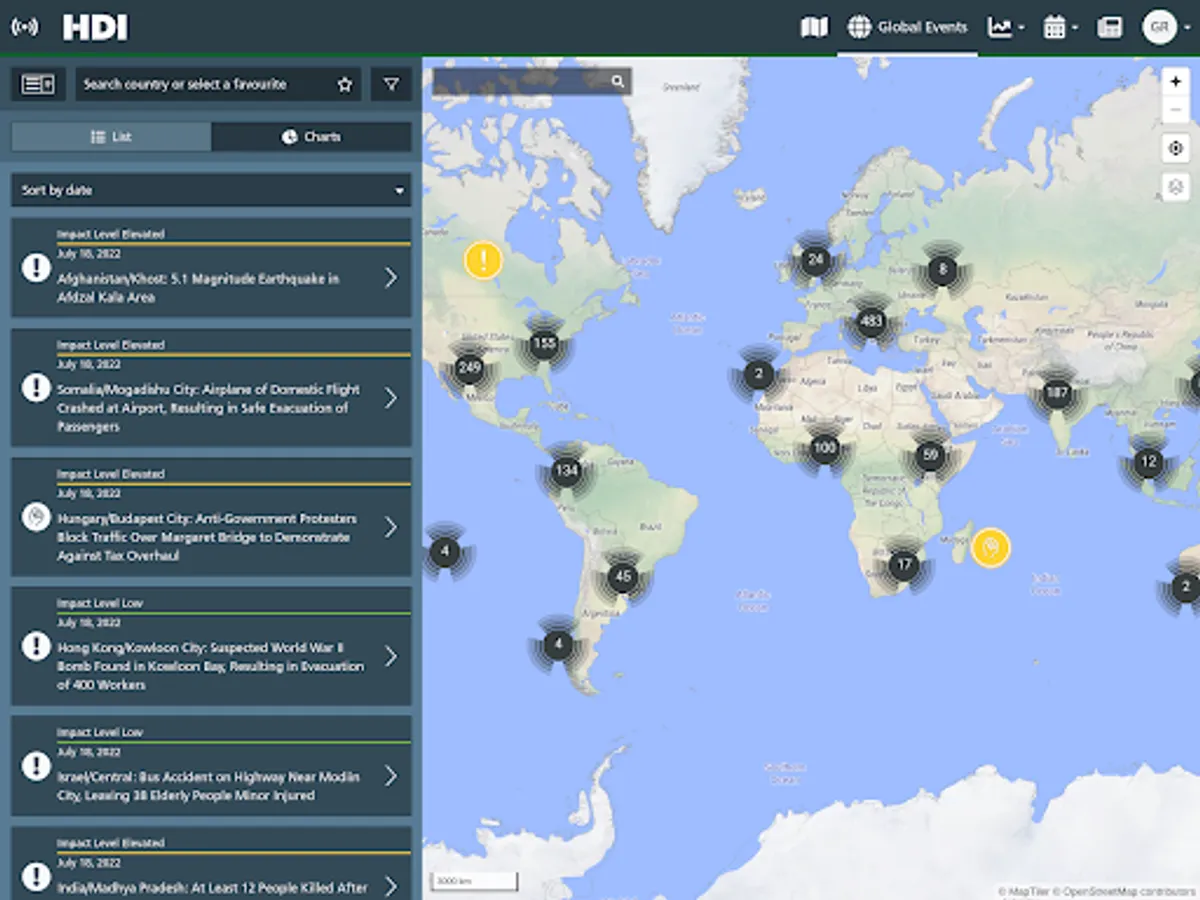Open the analytics chart menu in header
The height and width of the screenshot is (900, 1200).
tap(1005, 28)
